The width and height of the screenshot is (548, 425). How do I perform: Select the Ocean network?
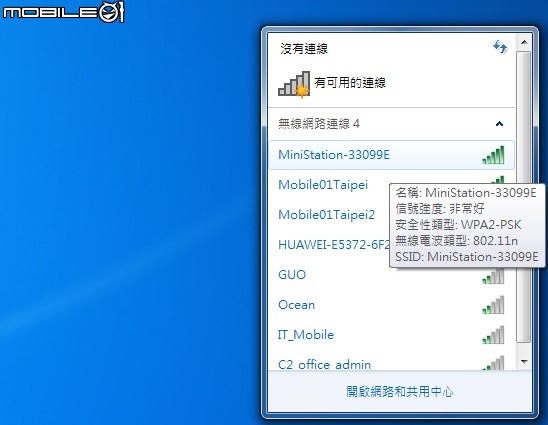[x=391, y=305]
